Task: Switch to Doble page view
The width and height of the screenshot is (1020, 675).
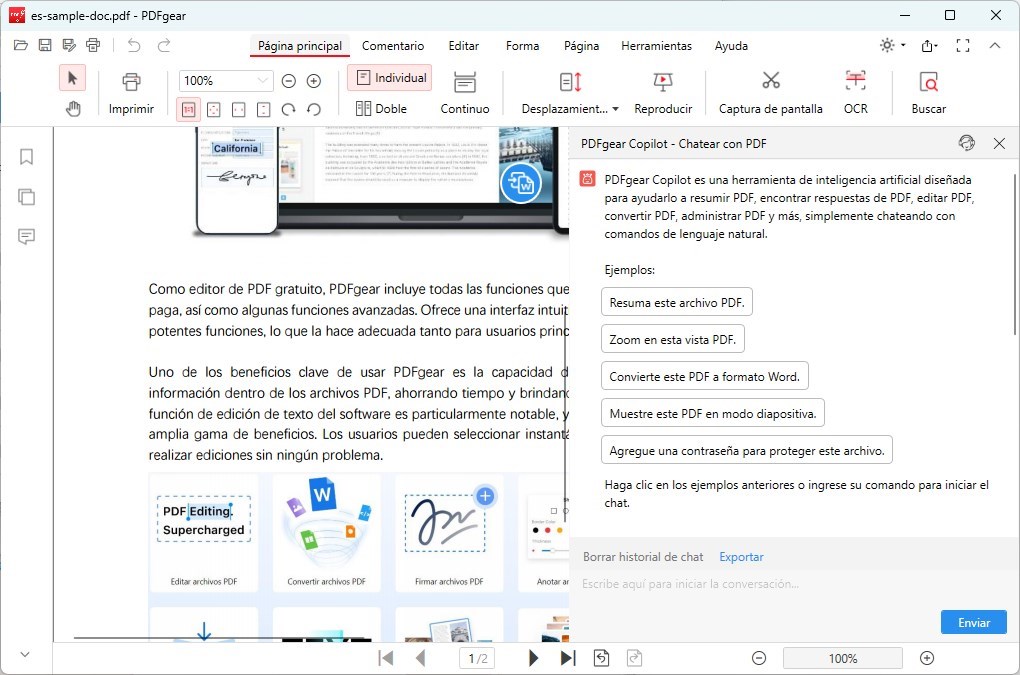Action: tap(381, 109)
